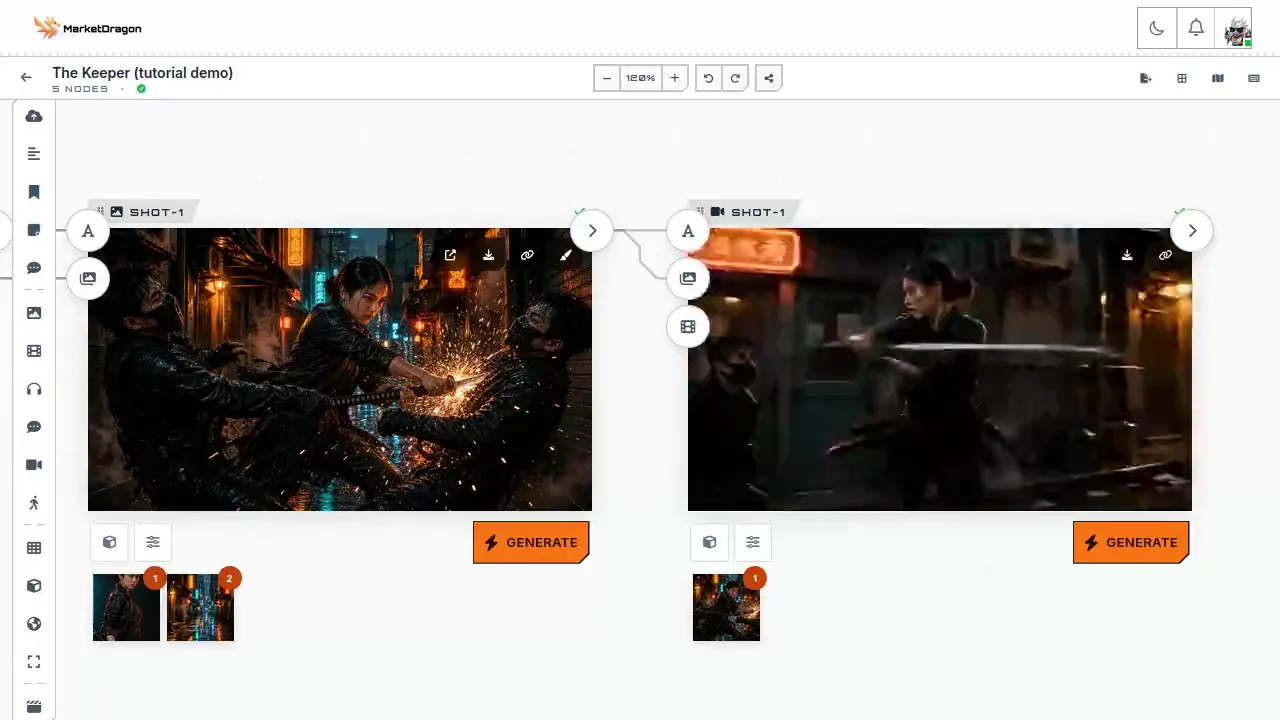1280x720 pixels.
Task: Click the 120% zoom level value
Action: 641,78
